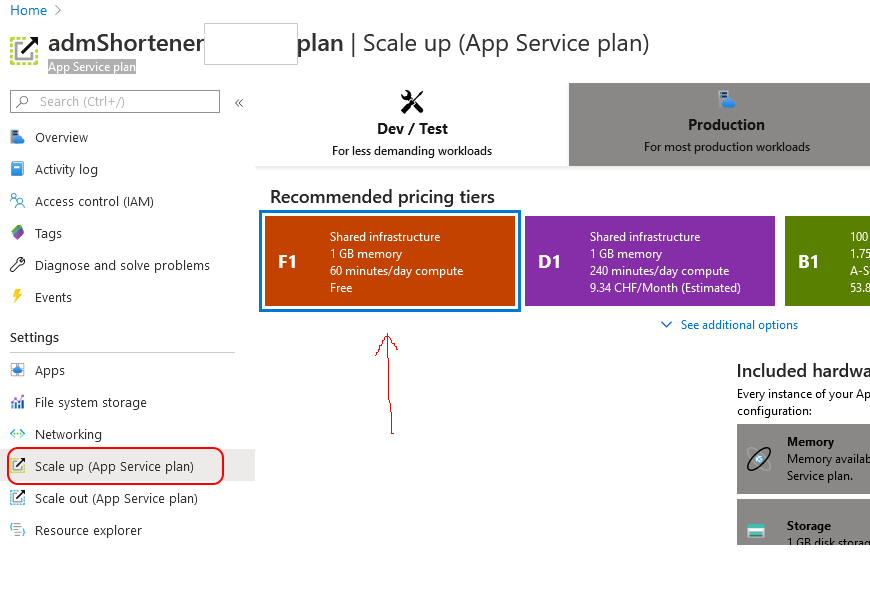Screen dimensions: 870x600
Task: Open Diagnose and solve problems
Action: click(x=122, y=265)
